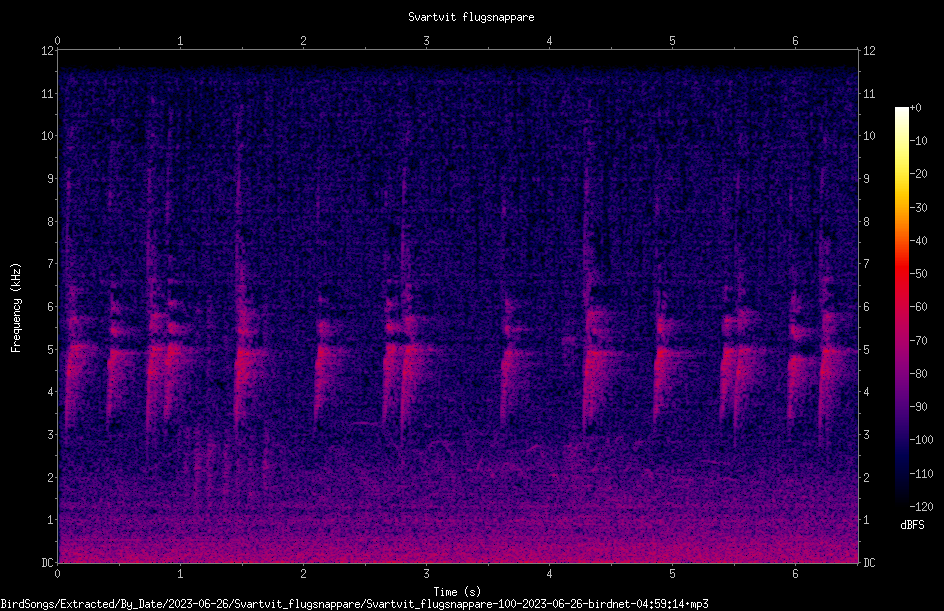Screen dimensions: 944x611
Task: Click the '-10' colorbar label
Action: (x=918, y=141)
